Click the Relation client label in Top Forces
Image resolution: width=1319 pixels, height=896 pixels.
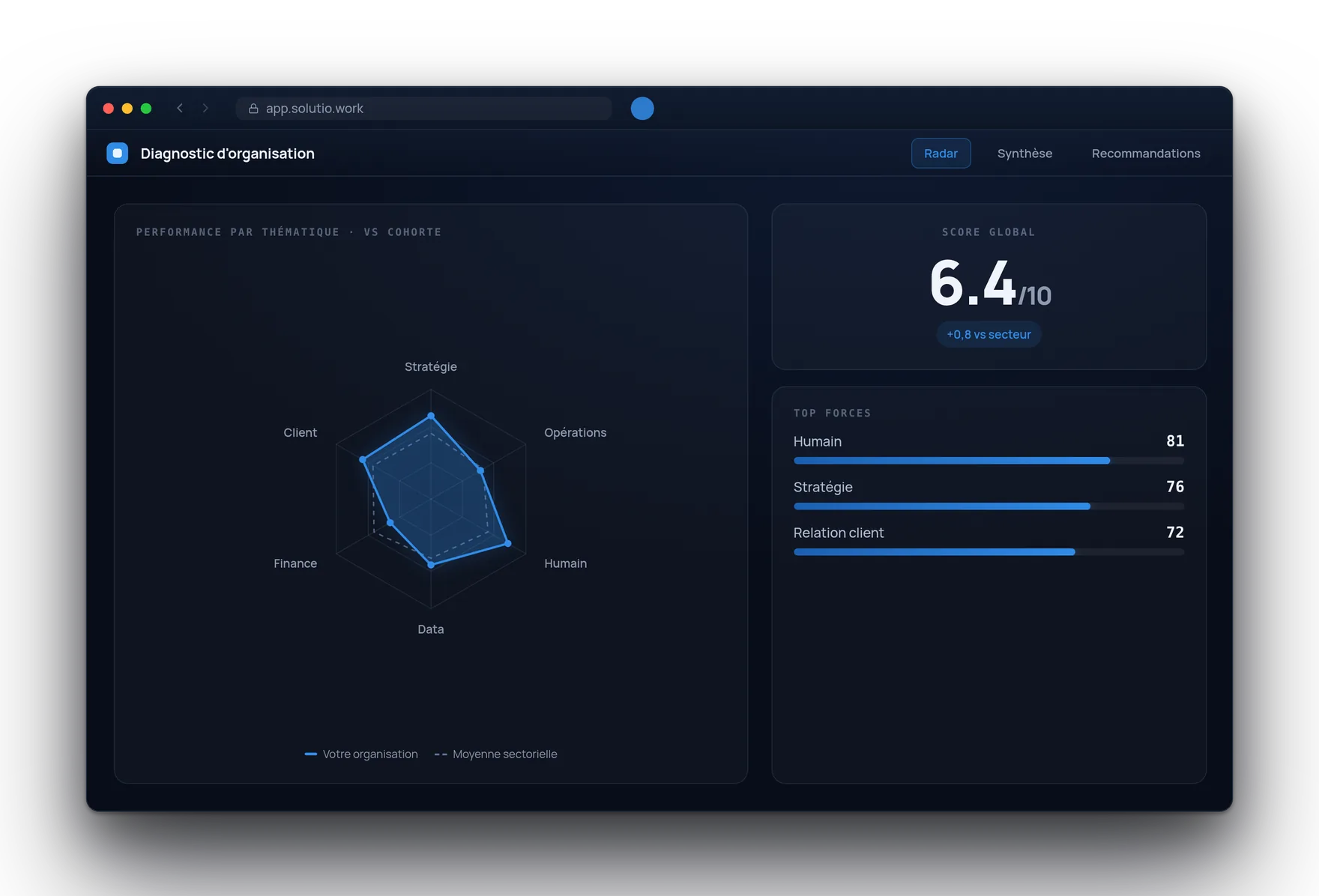click(x=839, y=533)
